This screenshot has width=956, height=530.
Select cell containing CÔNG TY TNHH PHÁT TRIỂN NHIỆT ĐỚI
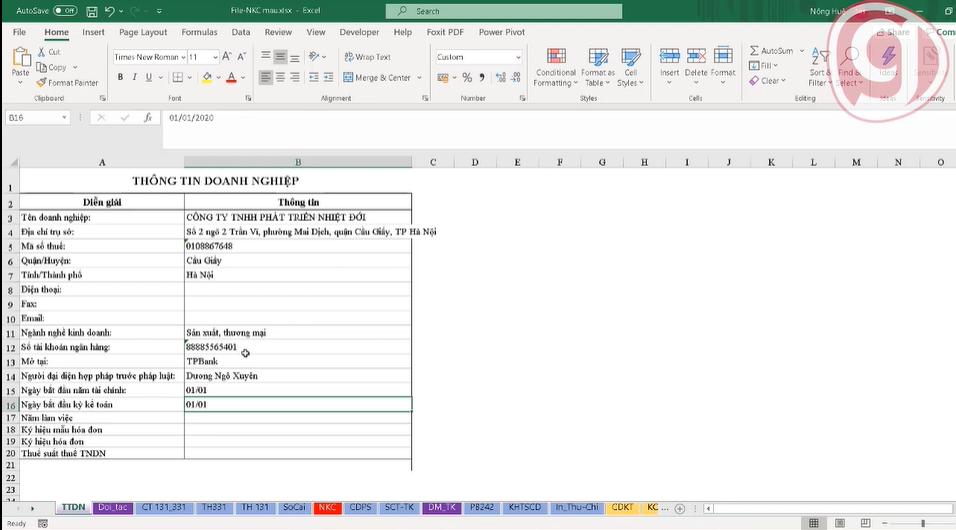click(x=297, y=217)
